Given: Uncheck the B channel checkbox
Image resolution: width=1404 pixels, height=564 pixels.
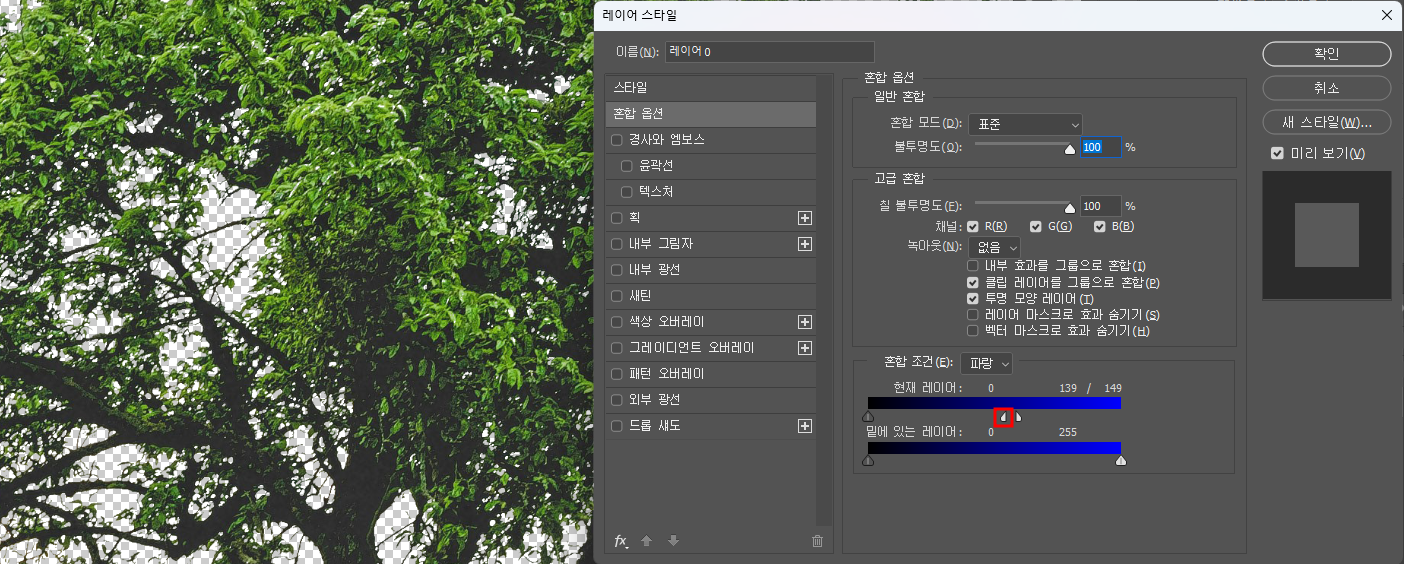Looking at the screenshot, I should (x=1099, y=227).
